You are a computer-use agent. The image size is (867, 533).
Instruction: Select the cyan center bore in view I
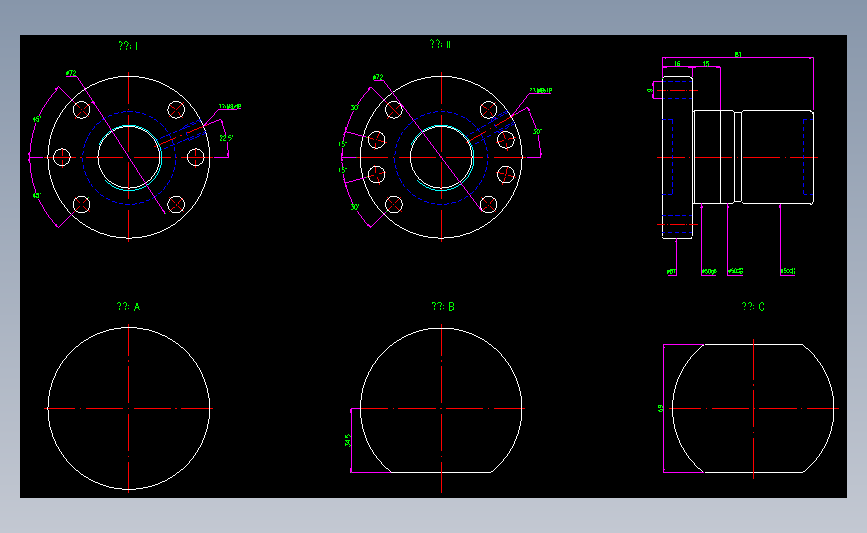point(129,158)
